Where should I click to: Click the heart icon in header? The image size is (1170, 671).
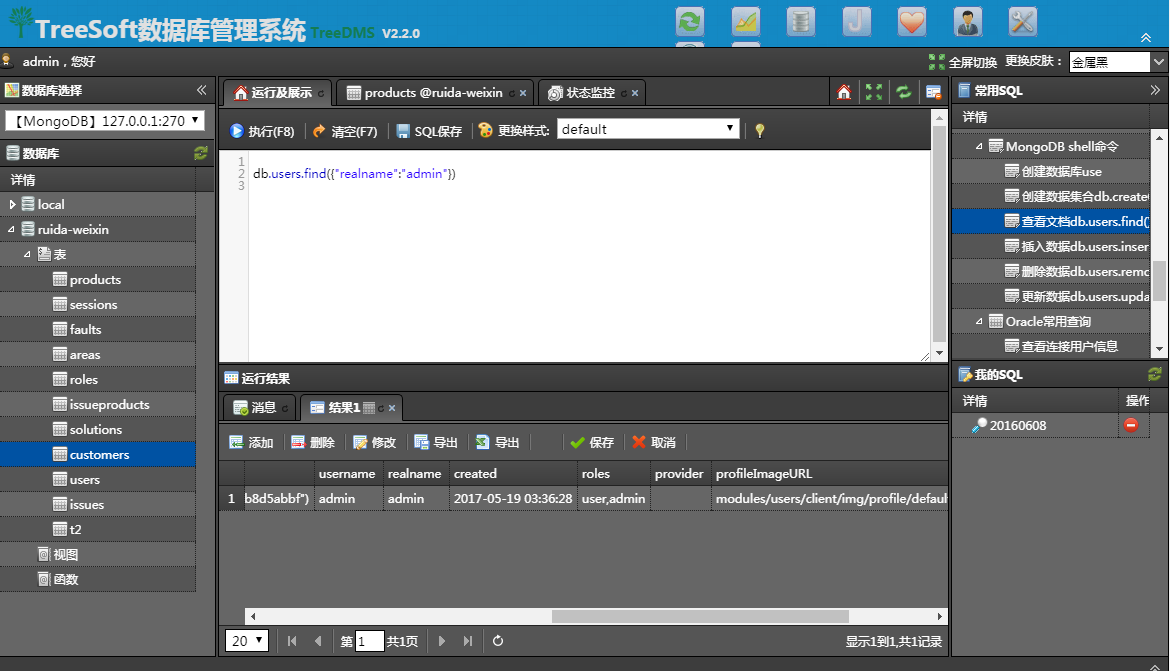(912, 21)
